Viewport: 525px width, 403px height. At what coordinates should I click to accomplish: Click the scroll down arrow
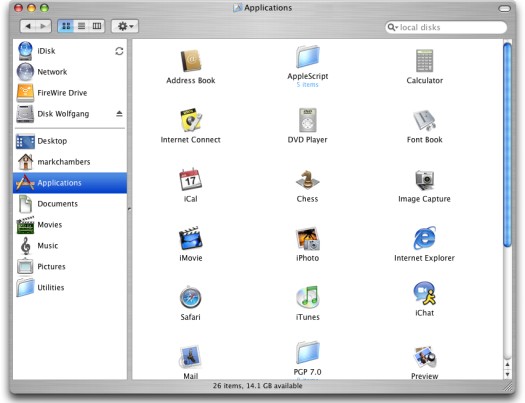508,374
